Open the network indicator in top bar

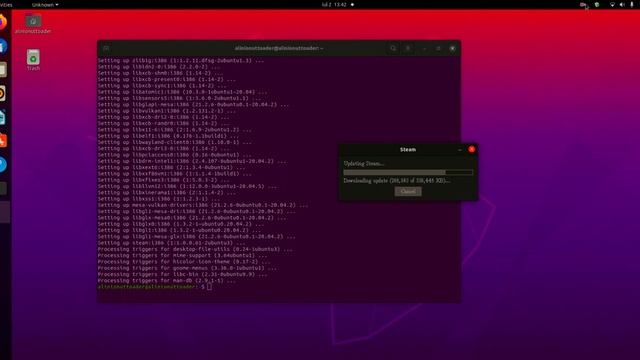point(612,4)
